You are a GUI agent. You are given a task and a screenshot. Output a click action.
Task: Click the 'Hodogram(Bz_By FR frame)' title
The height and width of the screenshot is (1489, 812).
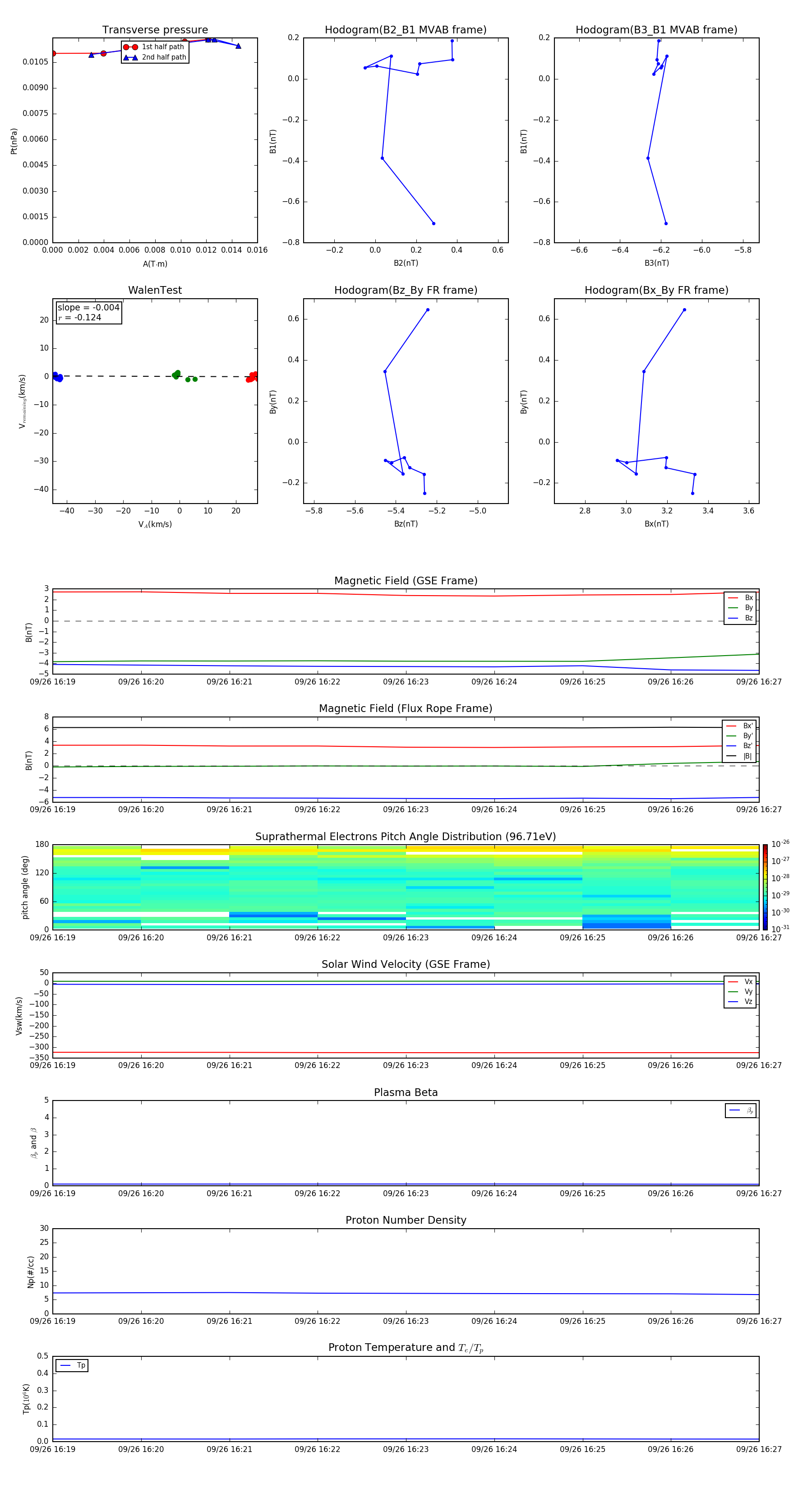(406, 290)
